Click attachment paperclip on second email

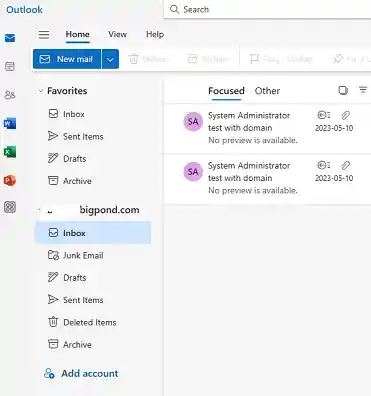point(346,165)
